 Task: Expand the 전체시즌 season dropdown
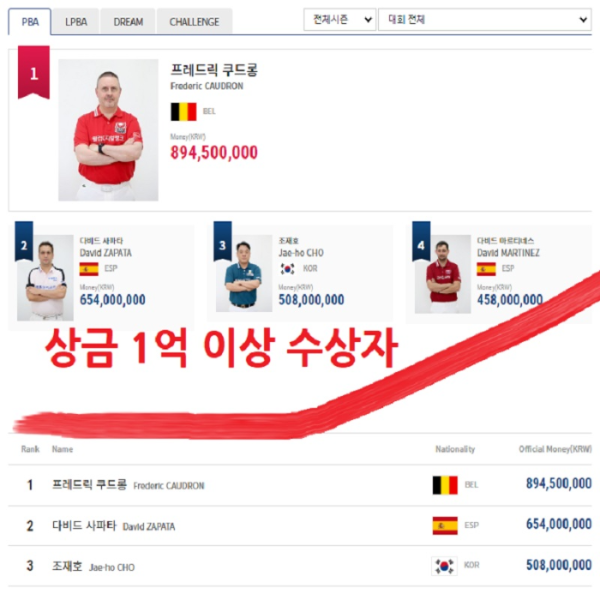(340, 20)
